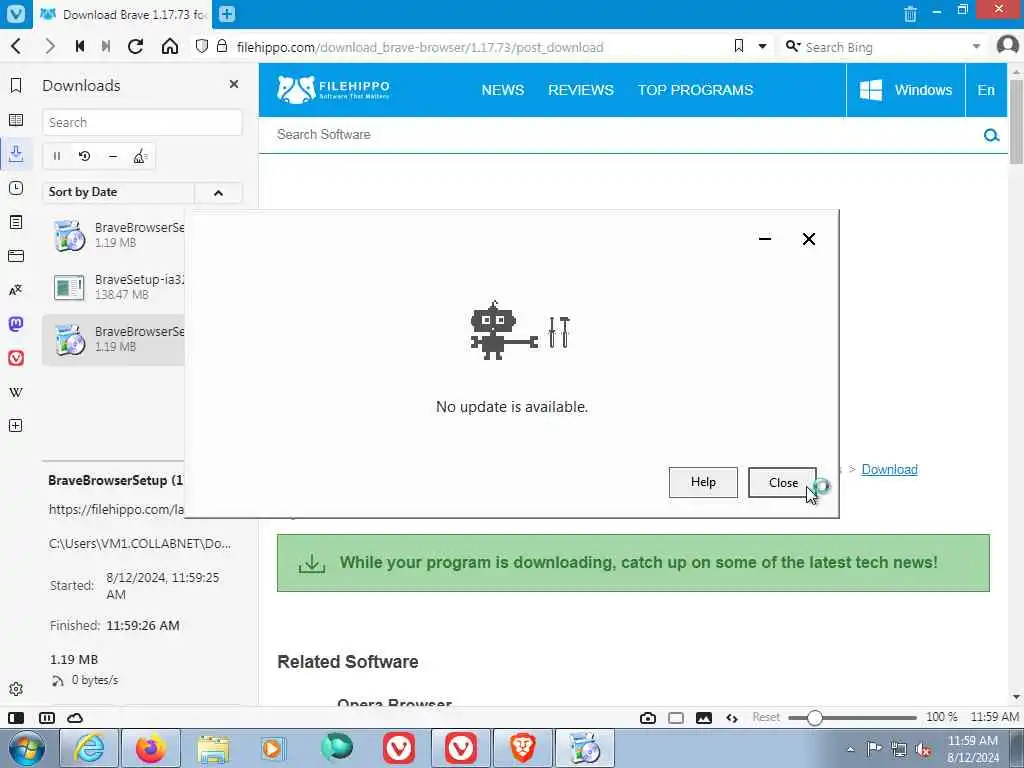This screenshot has height=768, width=1024.
Task: Open the closed tabs trash can
Action: click(x=910, y=14)
